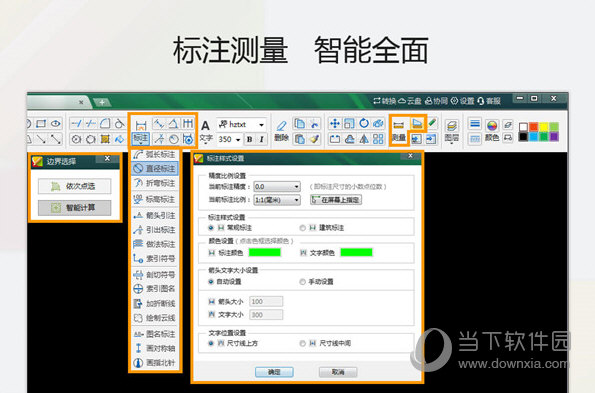Select 折弯标注 from the annotation menu
This screenshot has width=595, height=393.
[155, 183]
